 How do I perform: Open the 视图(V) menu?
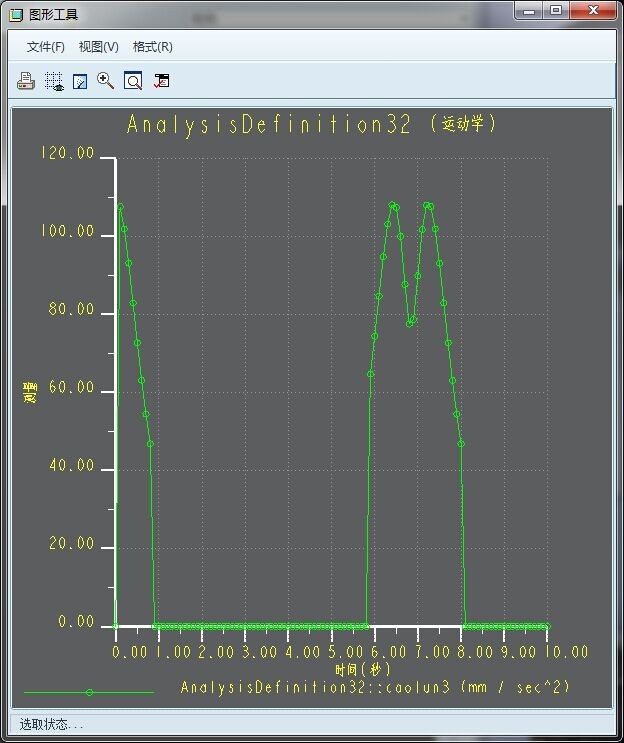[x=99, y=47]
